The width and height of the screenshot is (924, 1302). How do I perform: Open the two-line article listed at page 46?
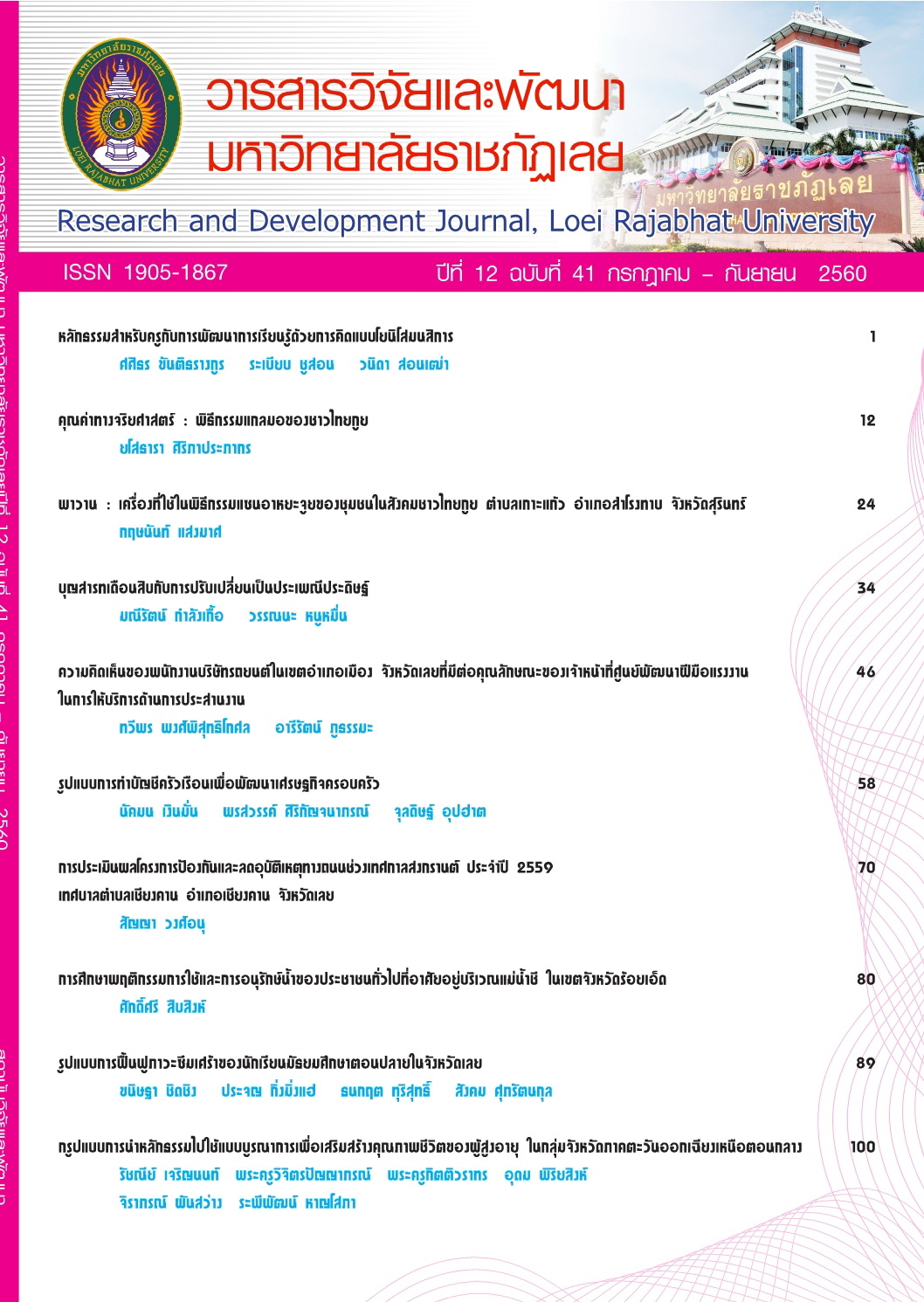click(x=402, y=672)
